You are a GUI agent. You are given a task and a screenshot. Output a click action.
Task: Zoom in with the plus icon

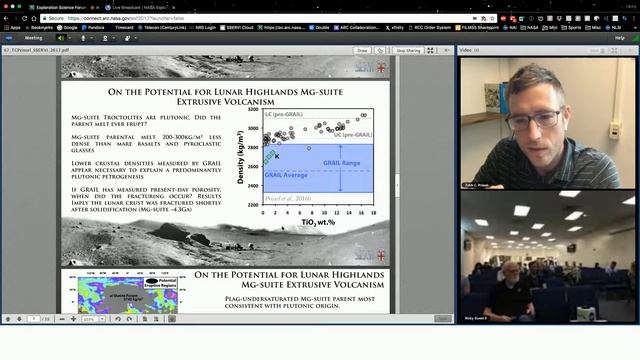pyautogui.click(x=73, y=319)
